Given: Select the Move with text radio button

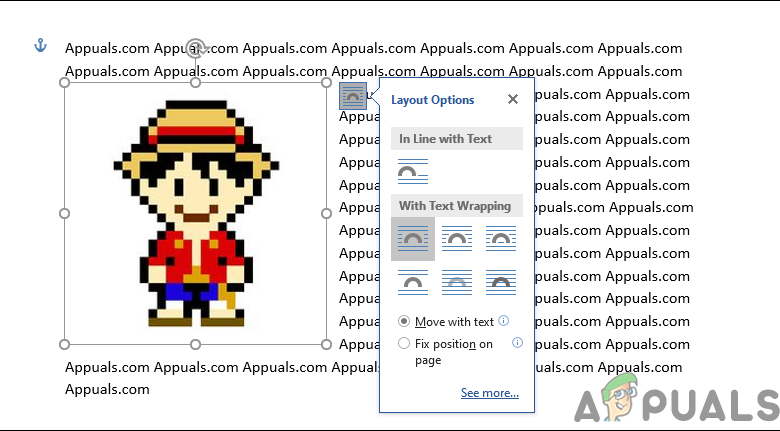Looking at the screenshot, I should pyautogui.click(x=404, y=322).
